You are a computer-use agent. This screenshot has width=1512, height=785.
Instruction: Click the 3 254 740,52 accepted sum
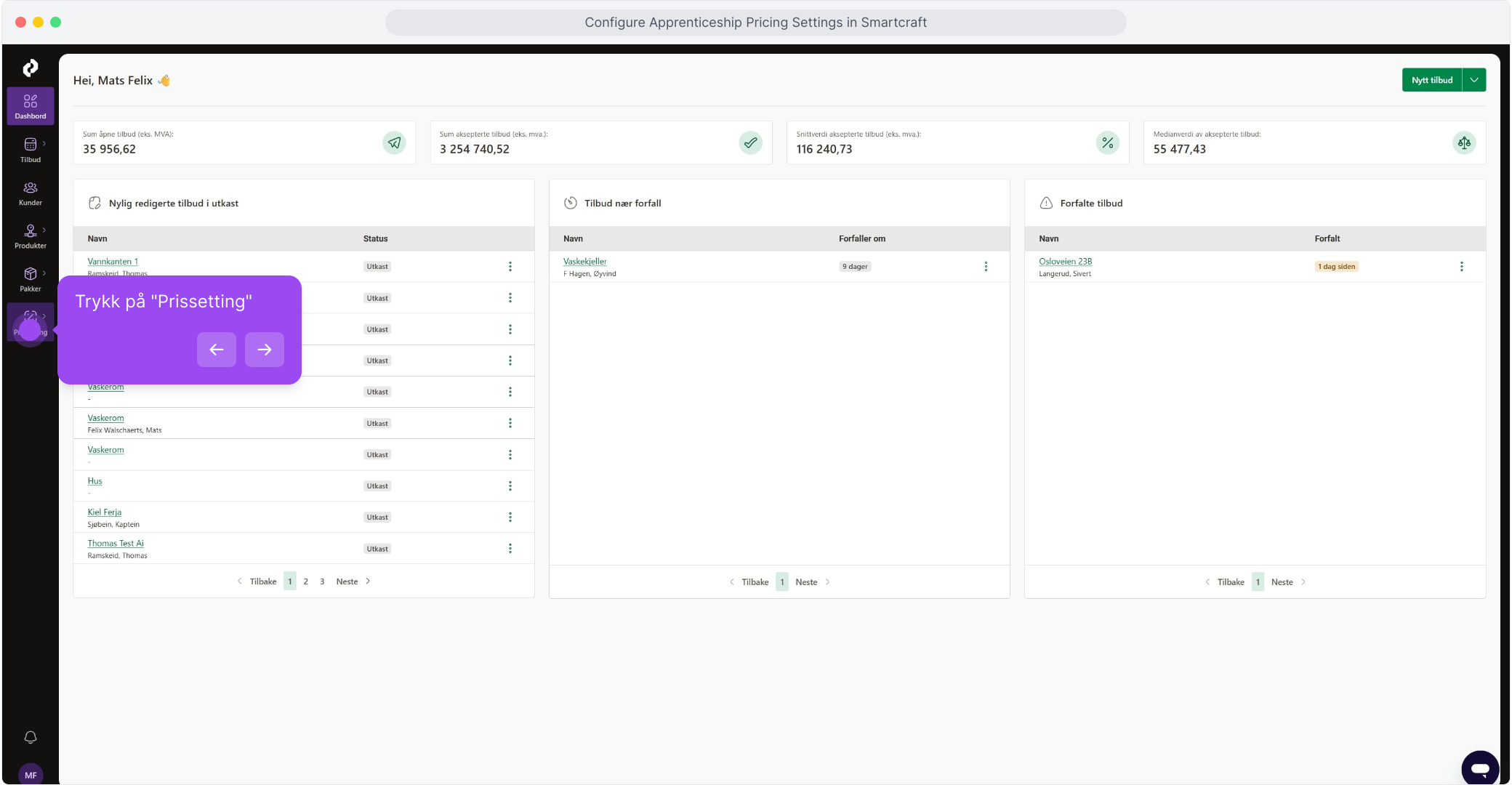point(475,149)
